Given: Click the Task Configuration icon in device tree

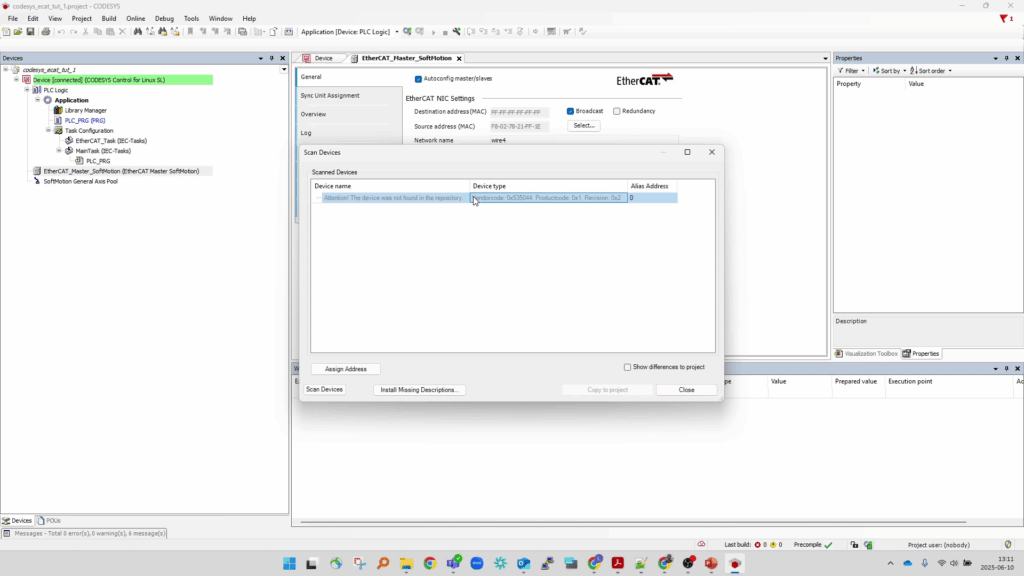Looking at the screenshot, I should [58, 131].
